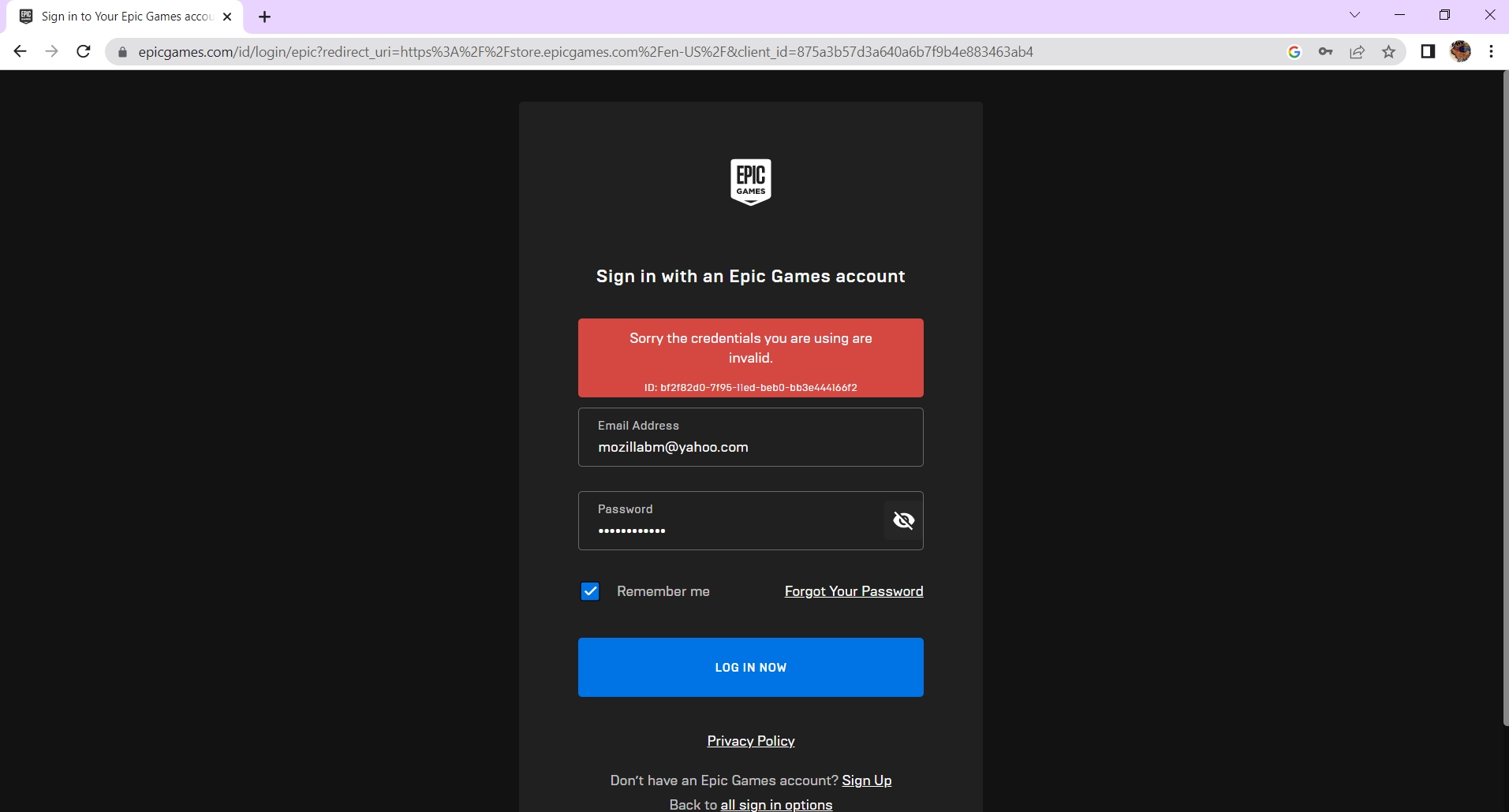
Task: Click the site security lock icon
Action: tap(121, 51)
